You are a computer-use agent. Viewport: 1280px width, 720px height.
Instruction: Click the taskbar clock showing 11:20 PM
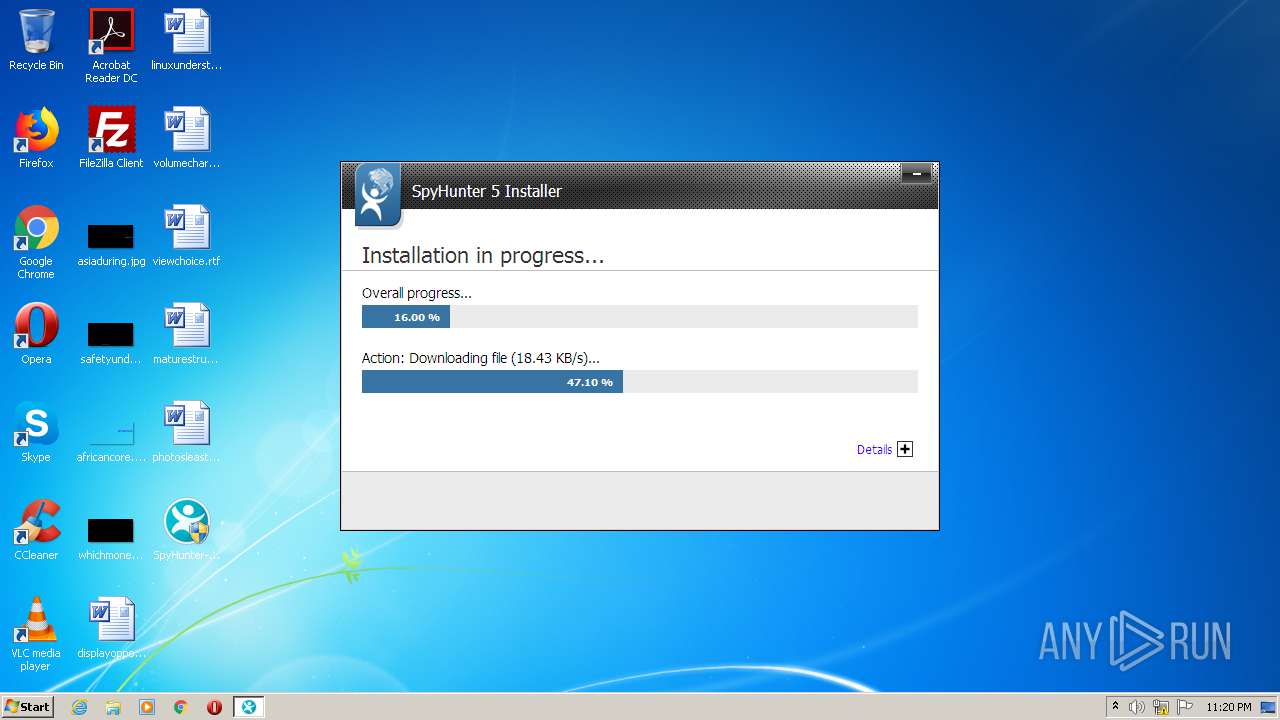tap(1229, 707)
